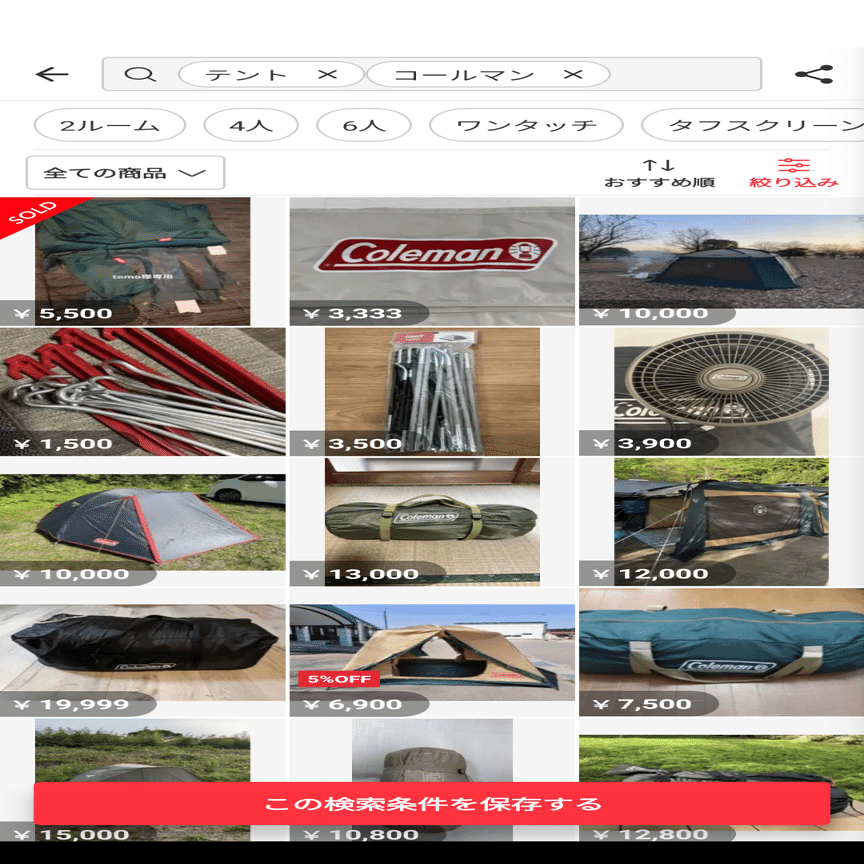Image resolution: width=864 pixels, height=864 pixels.
Task: Open the おすすめ順 sort option
Action: [659, 173]
